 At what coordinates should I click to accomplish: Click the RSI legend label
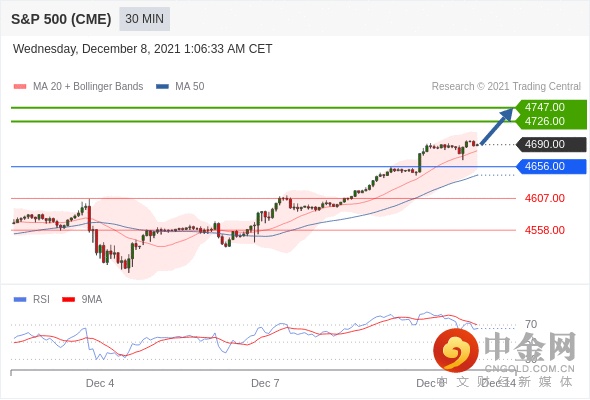[41, 300]
